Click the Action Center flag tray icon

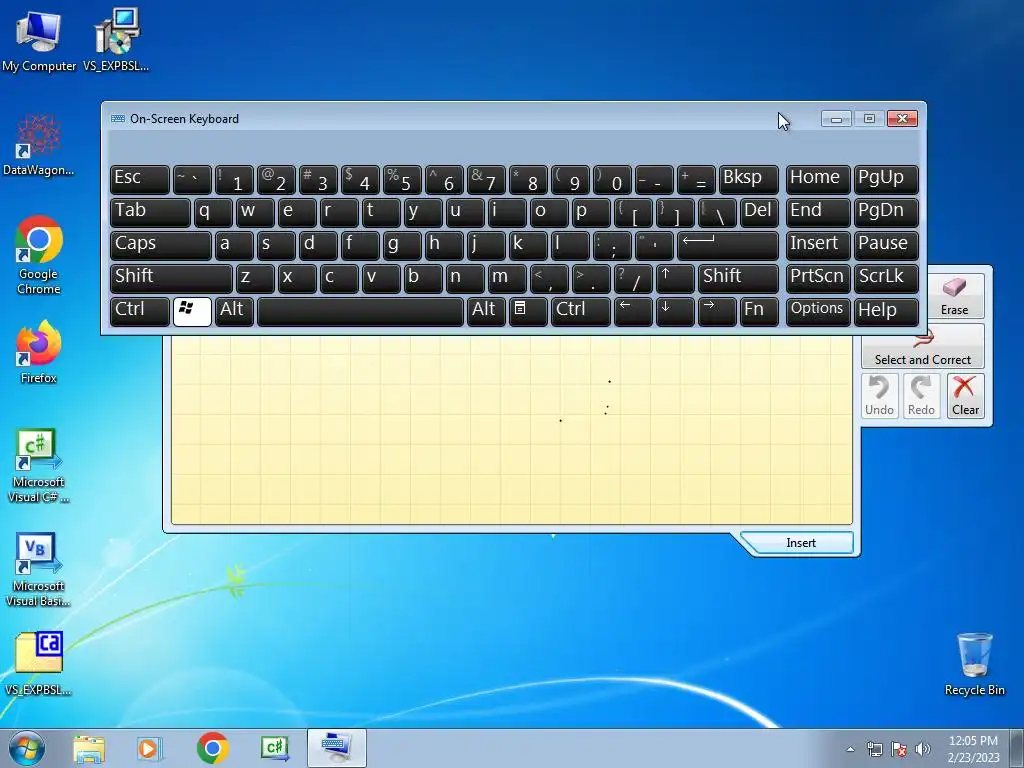point(899,749)
